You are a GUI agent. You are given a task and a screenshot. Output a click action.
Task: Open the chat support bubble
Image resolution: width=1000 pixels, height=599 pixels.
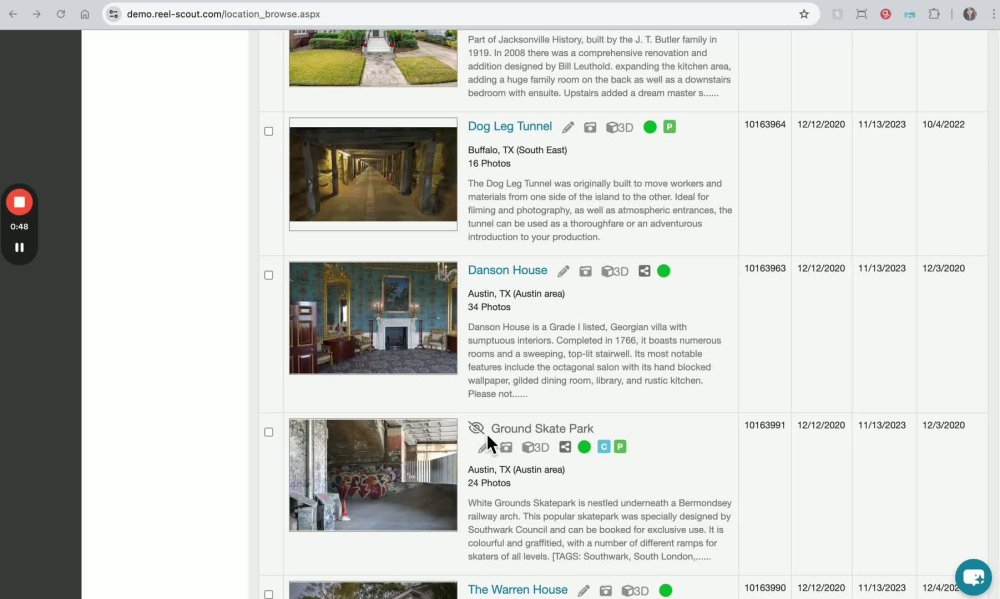click(973, 577)
